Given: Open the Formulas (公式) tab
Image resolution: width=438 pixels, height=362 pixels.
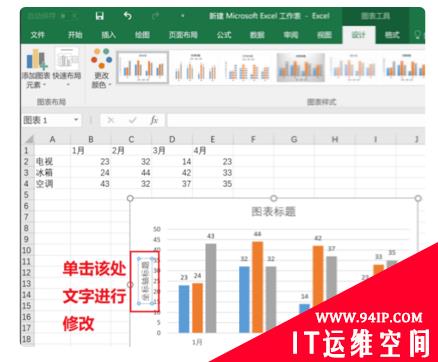Looking at the screenshot, I should pos(224,35).
